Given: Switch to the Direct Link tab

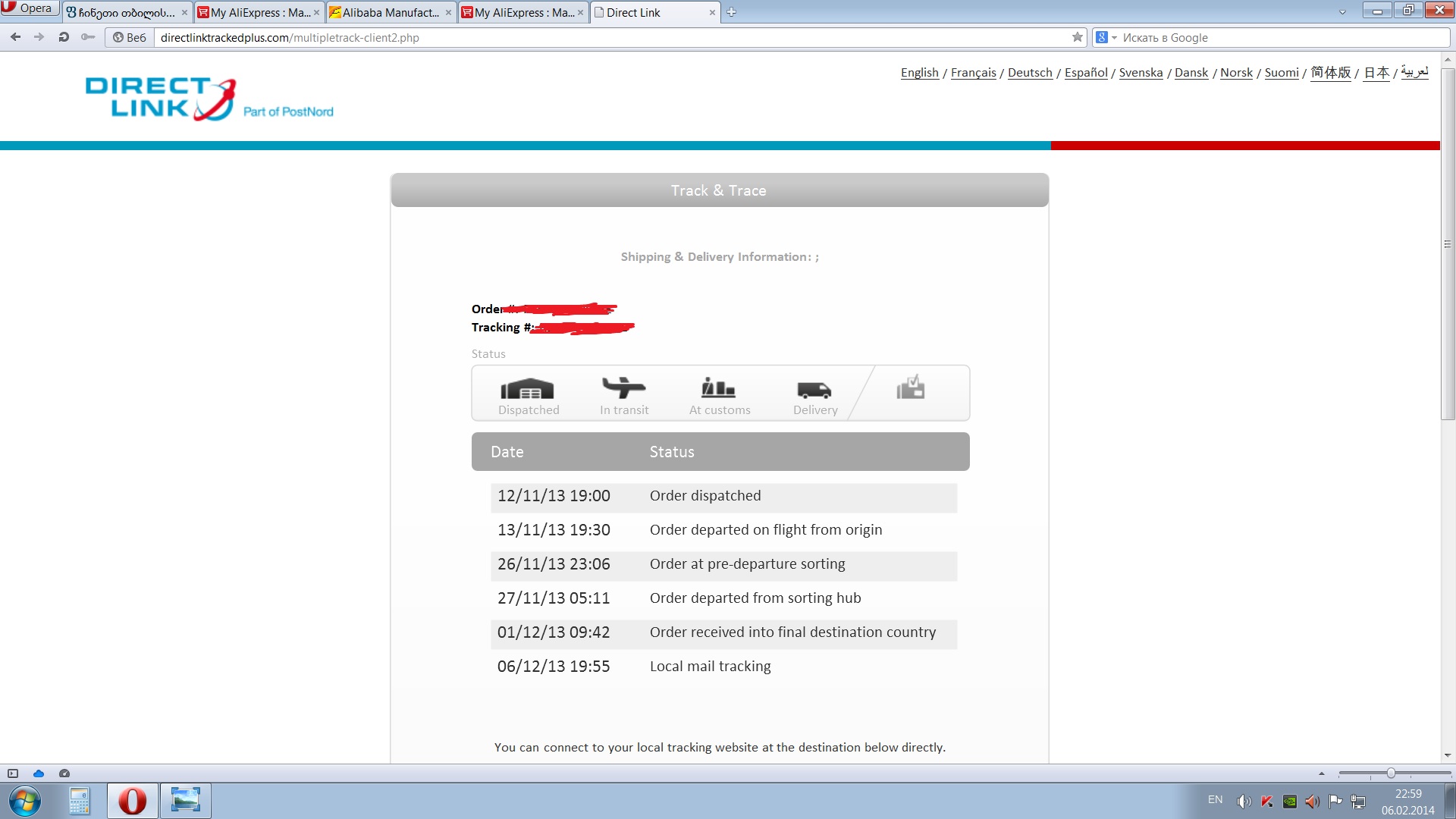Looking at the screenshot, I should point(633,12).
